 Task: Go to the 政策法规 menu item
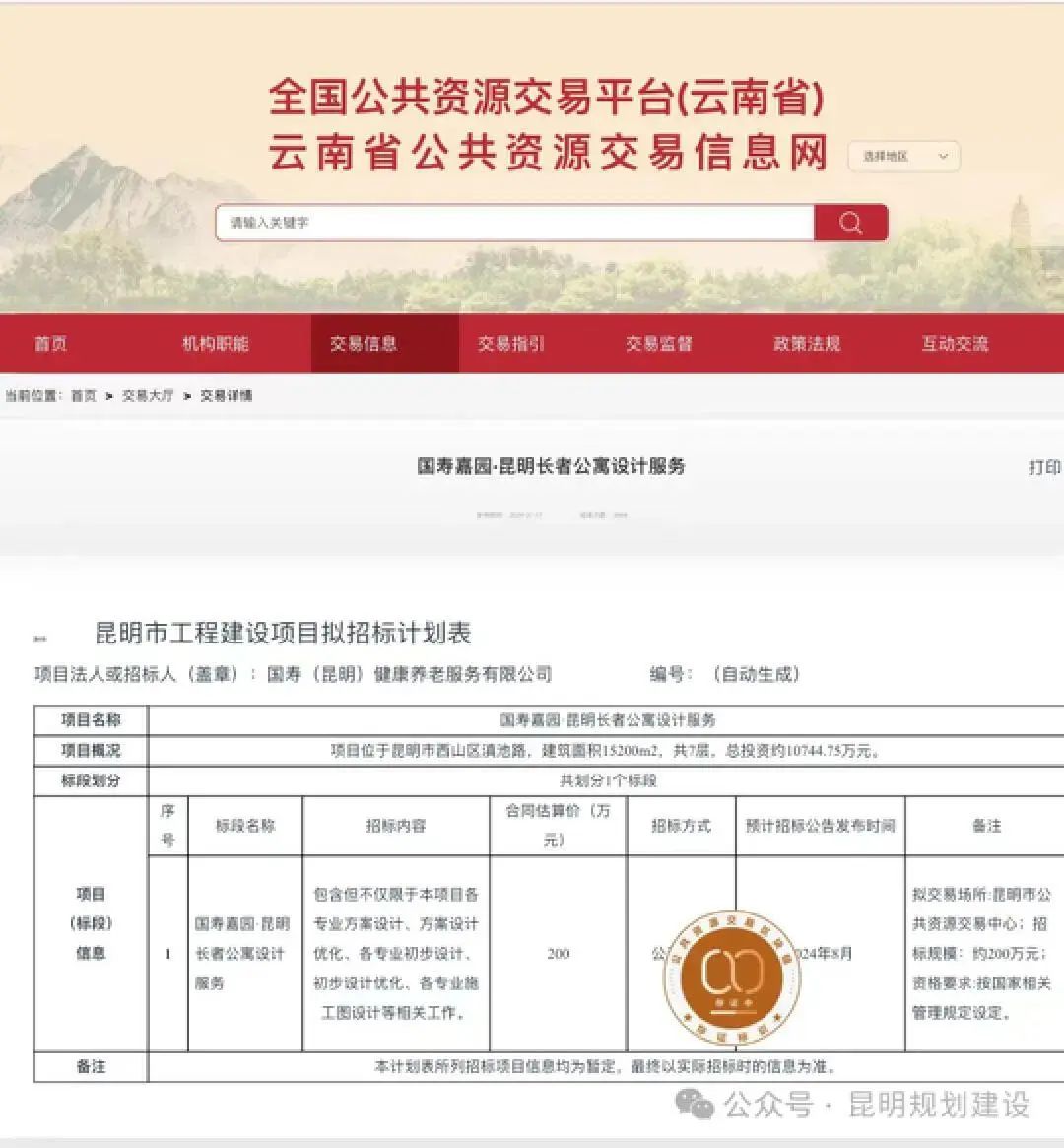pyautogui.click(x=805, y=344)
